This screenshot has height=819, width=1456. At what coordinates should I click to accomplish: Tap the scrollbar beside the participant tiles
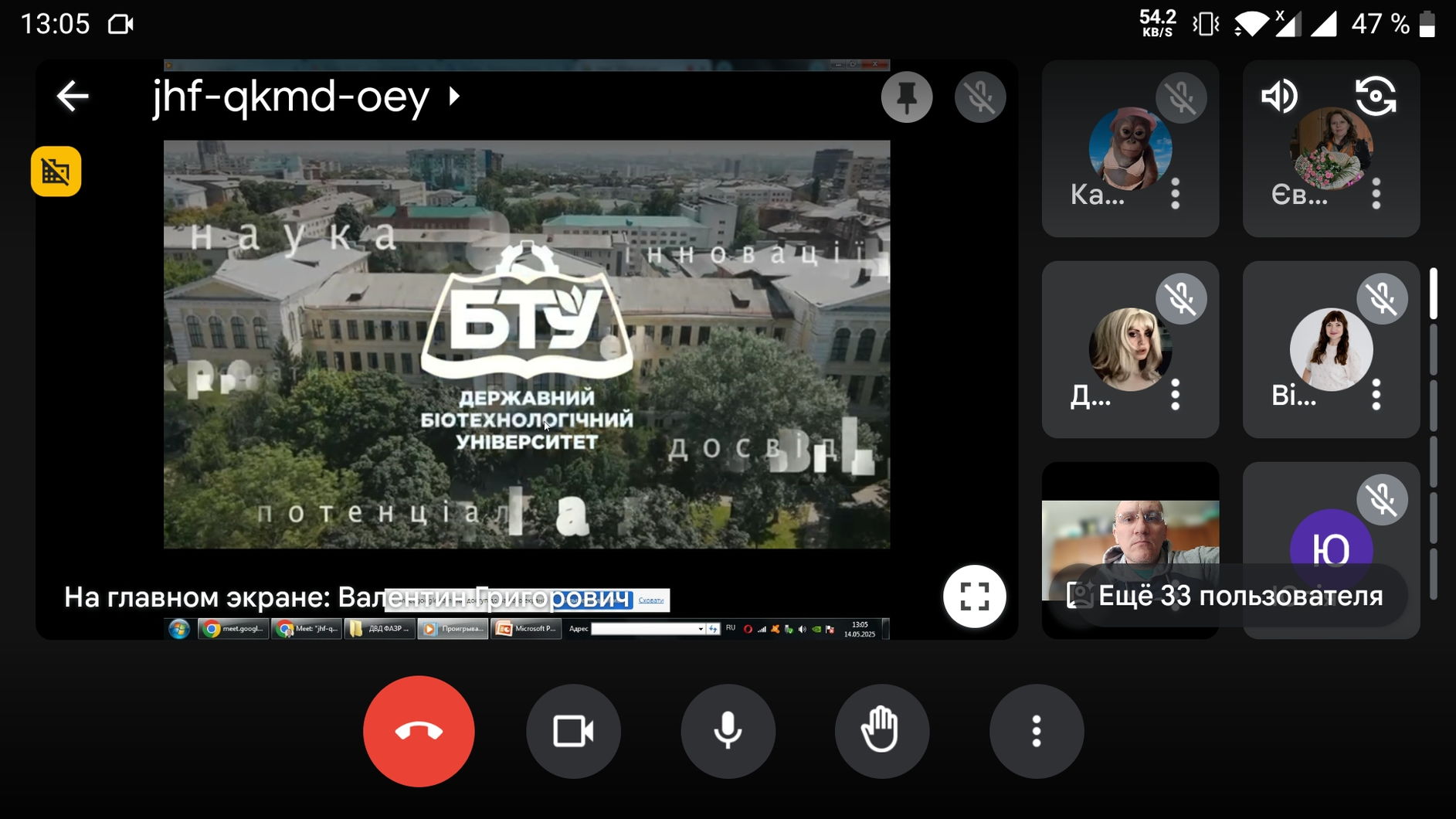click(x=1434, y=433)
